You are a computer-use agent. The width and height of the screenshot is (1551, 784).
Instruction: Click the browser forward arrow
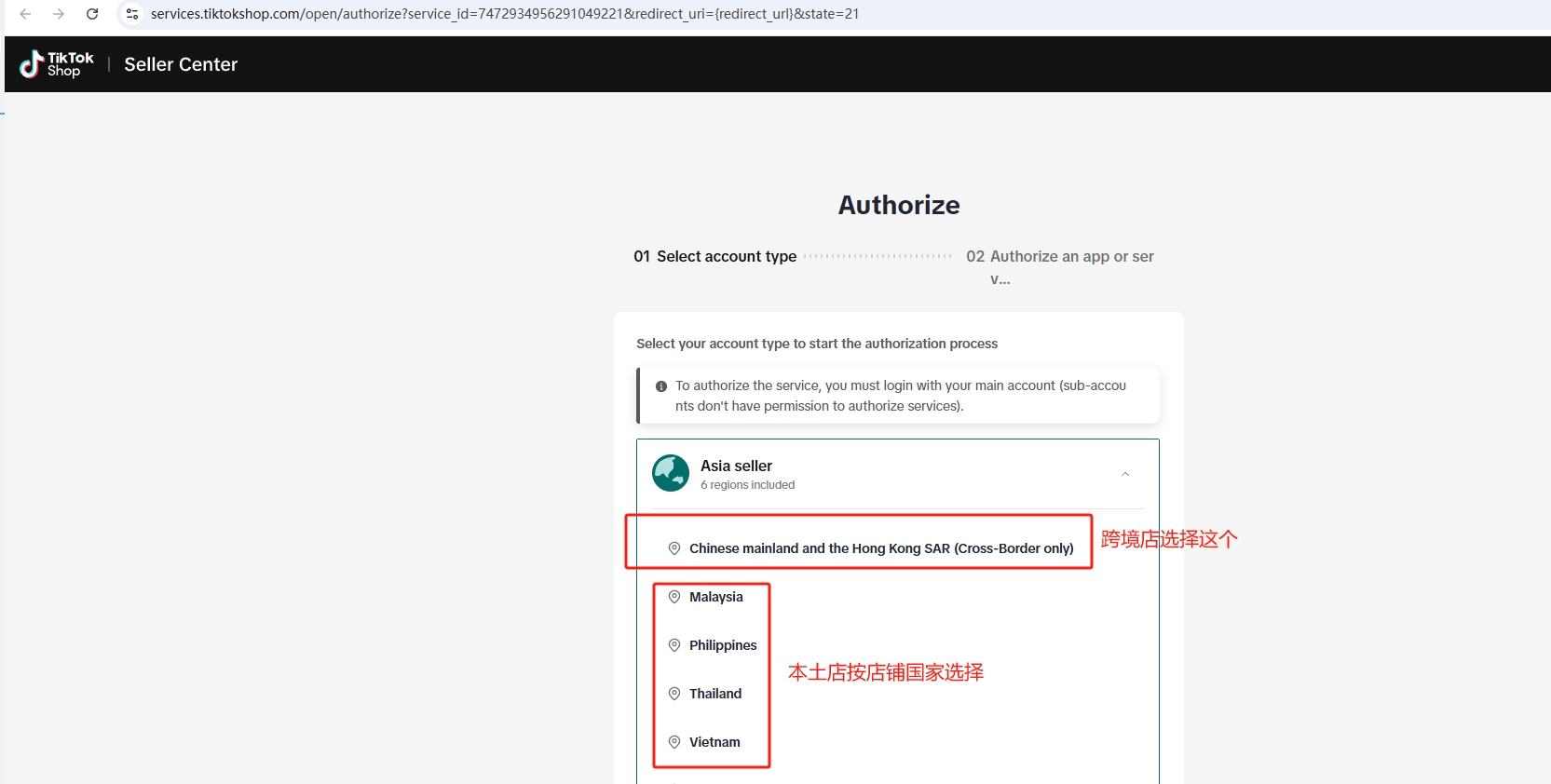pyautogui.click(x=59, y=14)
